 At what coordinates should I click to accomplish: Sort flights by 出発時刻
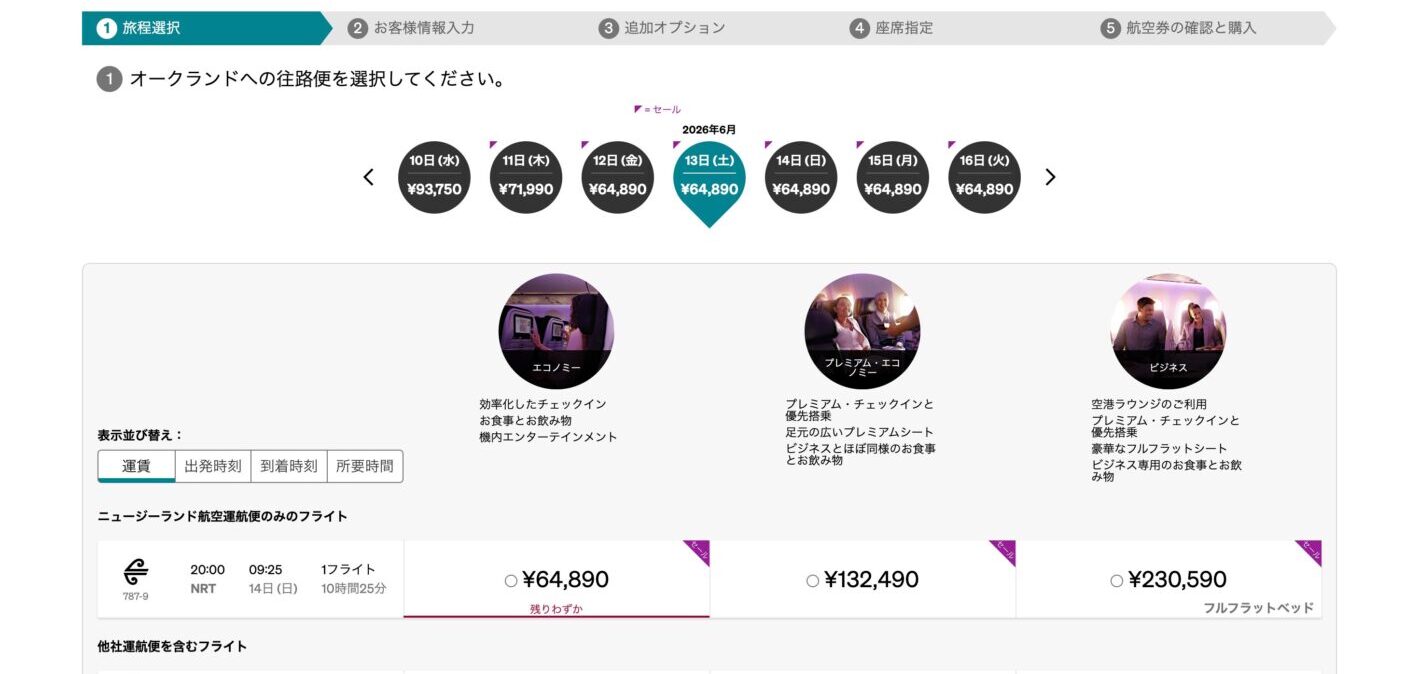212,466
